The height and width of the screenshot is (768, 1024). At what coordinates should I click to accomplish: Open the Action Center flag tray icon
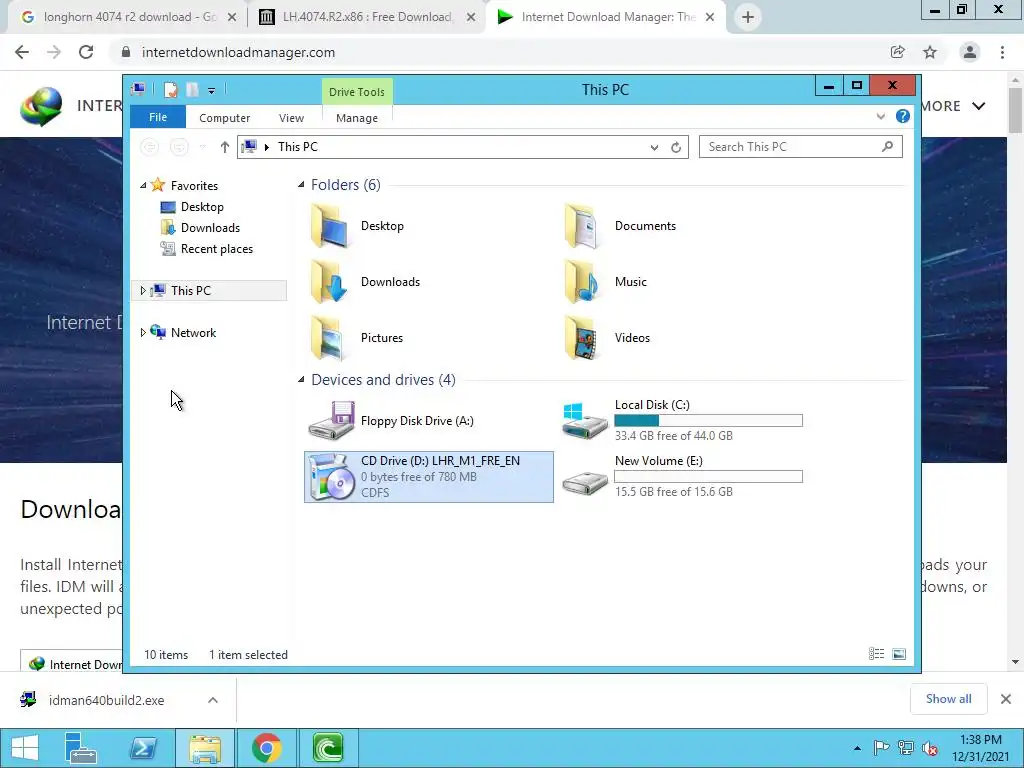(881, 748)
